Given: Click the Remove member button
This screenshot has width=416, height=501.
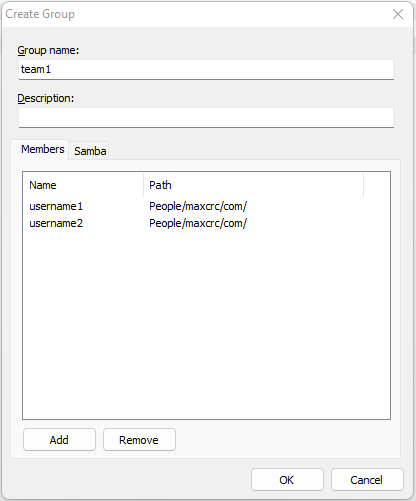Looking at the screenshot, I should coord(139,440).
